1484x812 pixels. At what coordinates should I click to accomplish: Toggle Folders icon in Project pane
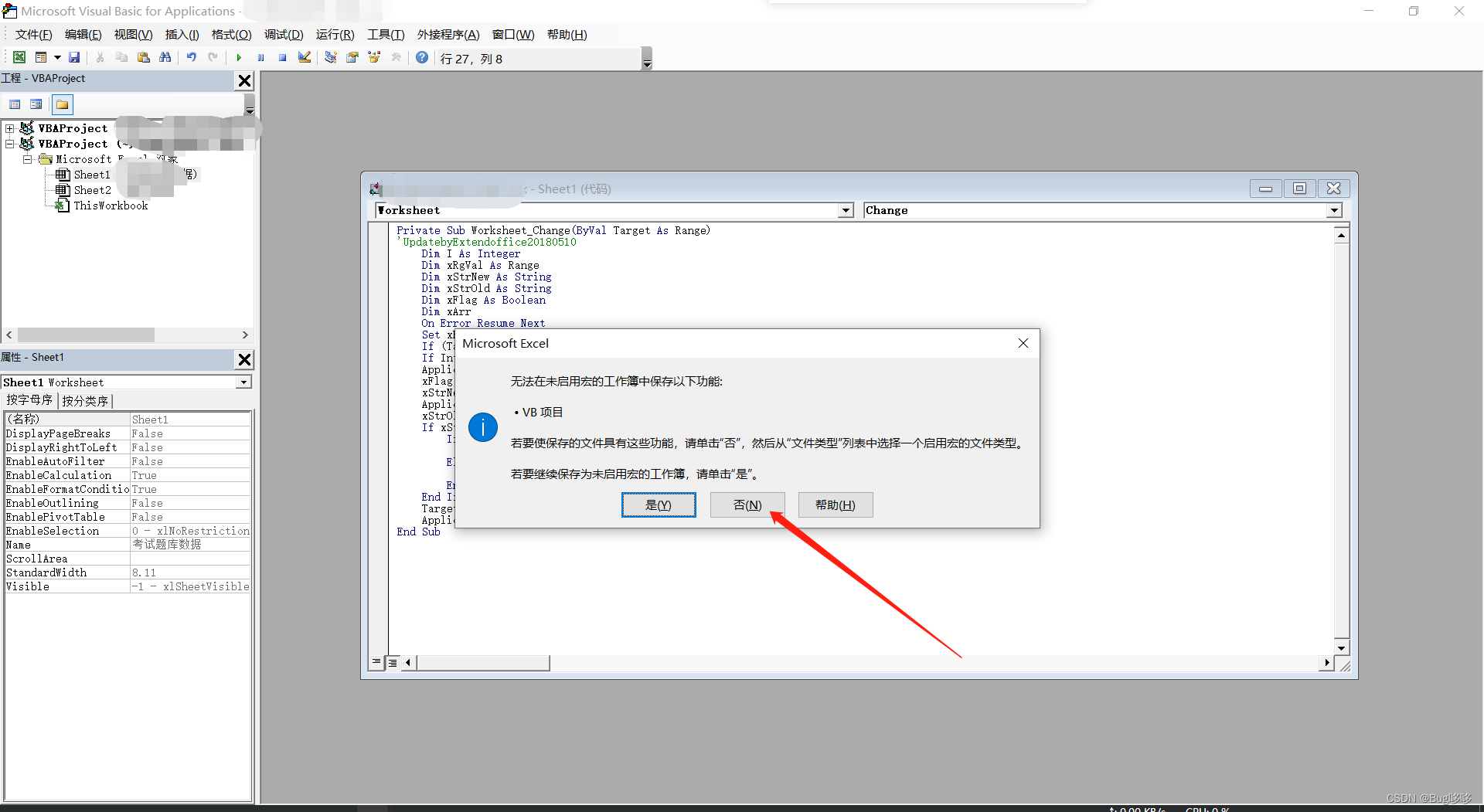click(63, 104)
